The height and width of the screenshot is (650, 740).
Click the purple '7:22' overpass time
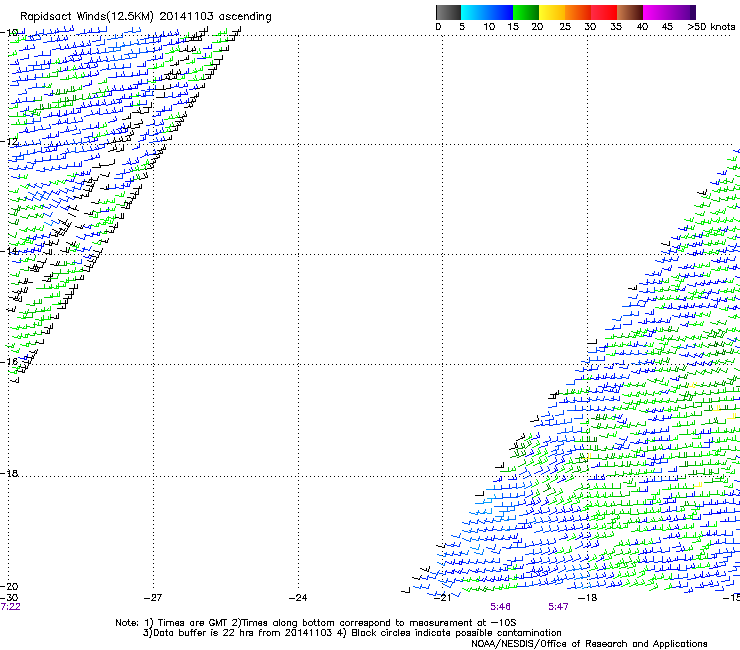click(10, 607)
